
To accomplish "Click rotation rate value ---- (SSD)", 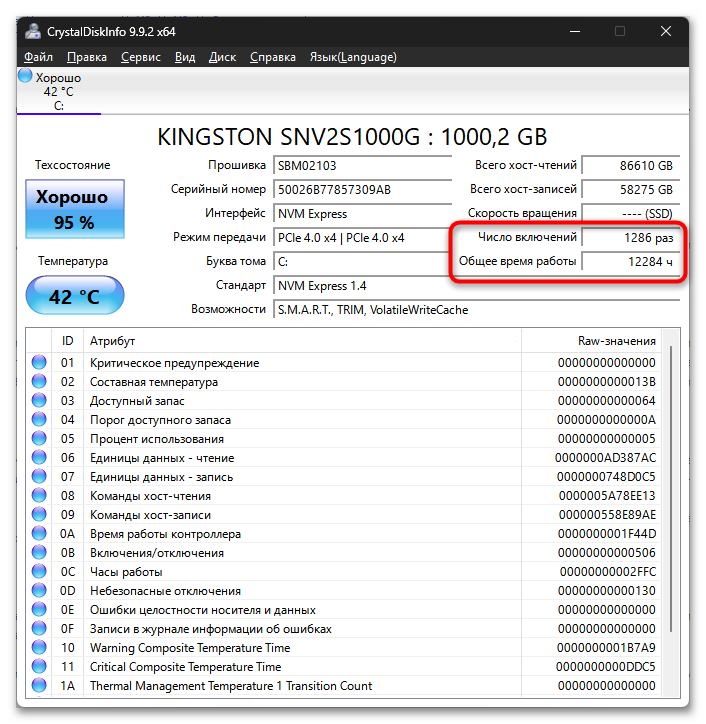I will [x=631, y=213].
